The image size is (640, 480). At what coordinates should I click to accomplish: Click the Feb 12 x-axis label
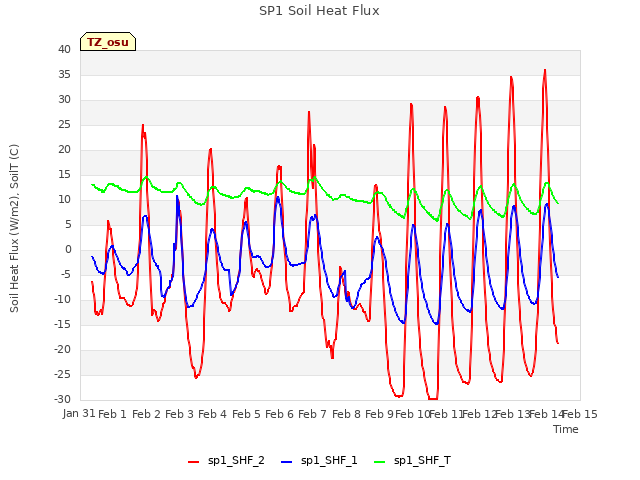479,414
